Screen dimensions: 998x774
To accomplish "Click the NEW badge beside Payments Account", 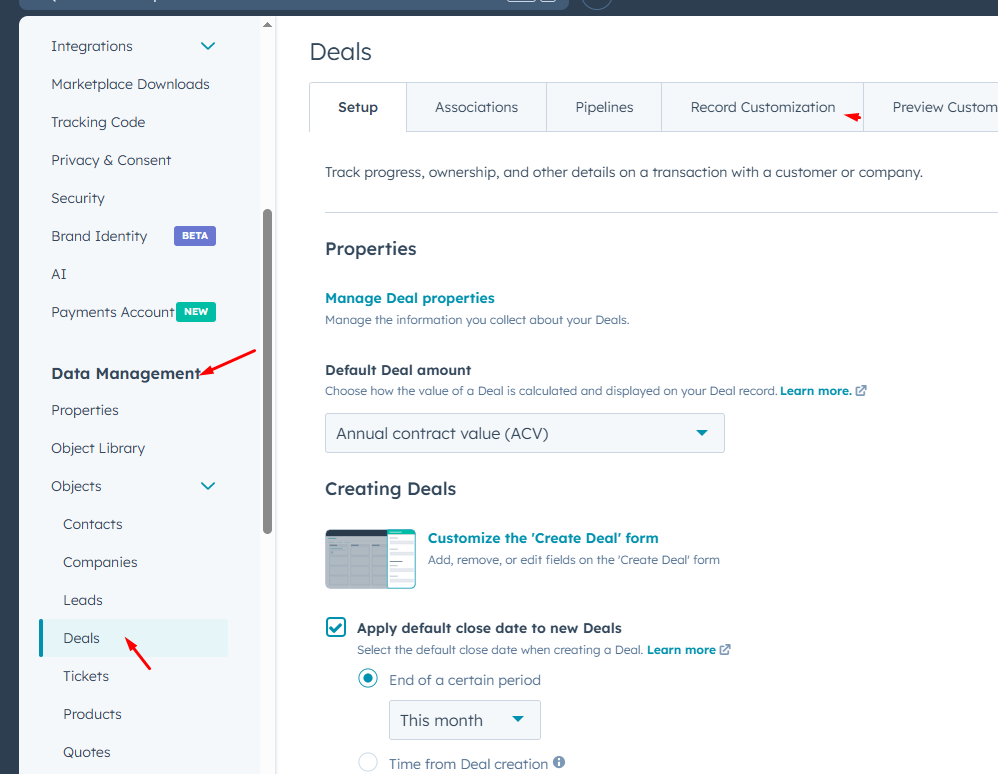I will 196,312.
